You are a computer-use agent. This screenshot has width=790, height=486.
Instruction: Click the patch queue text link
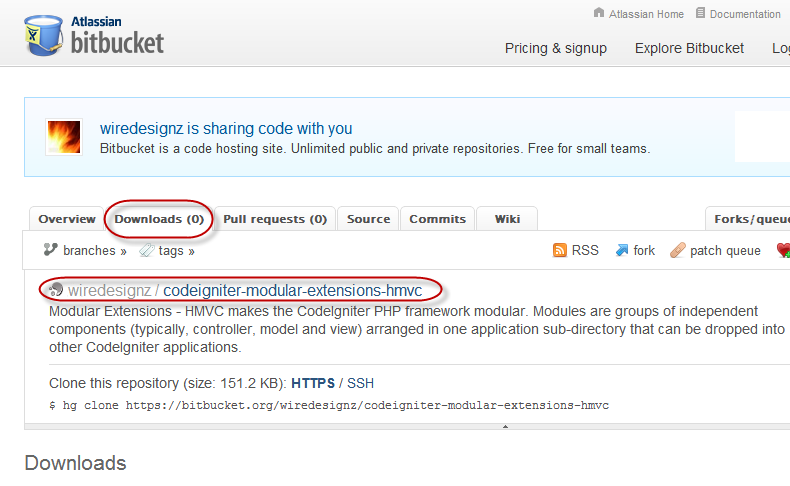pos(725,251)
